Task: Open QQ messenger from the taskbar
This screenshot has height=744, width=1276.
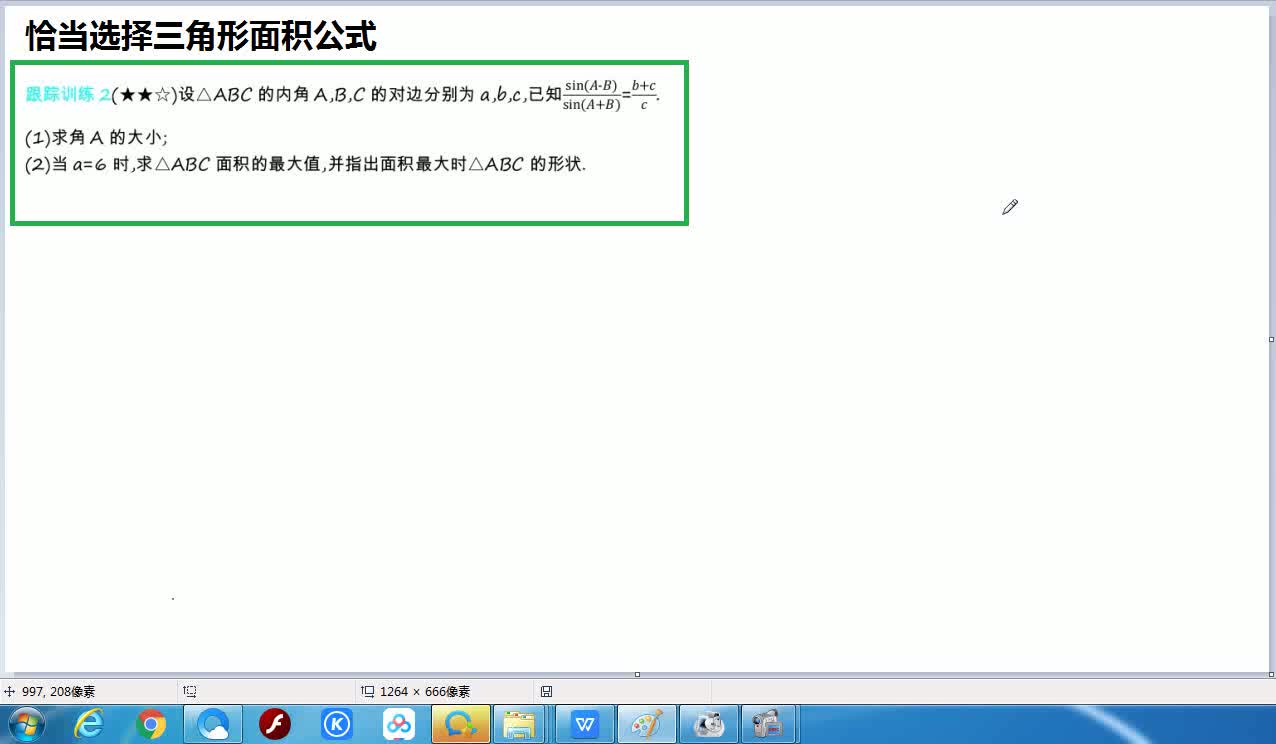Action: 460,723
